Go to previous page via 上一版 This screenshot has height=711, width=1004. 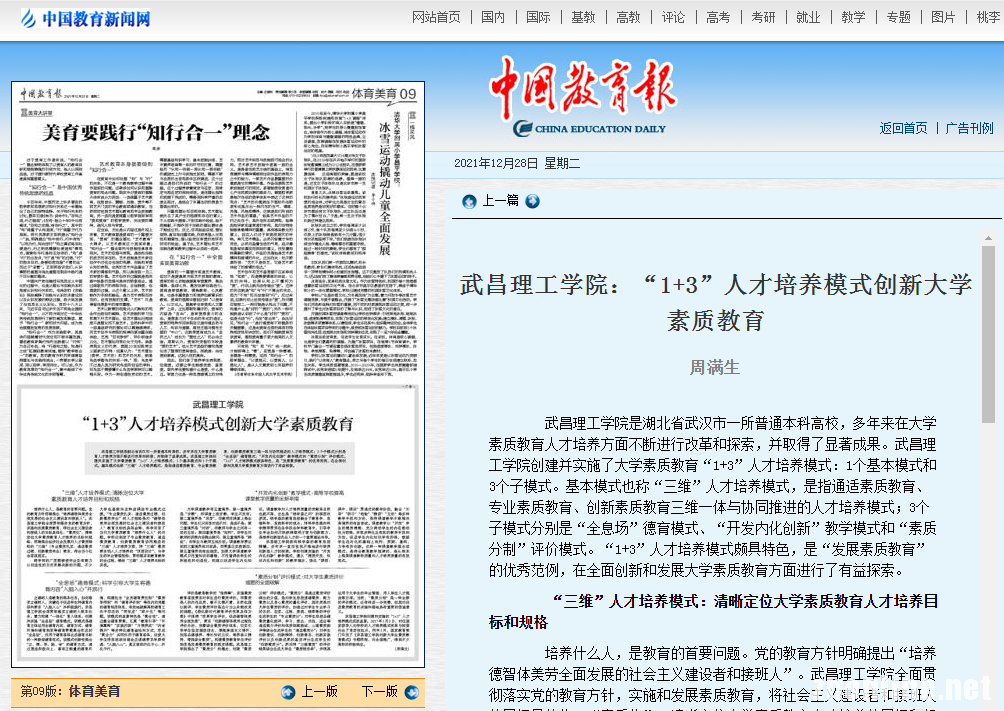320,692
